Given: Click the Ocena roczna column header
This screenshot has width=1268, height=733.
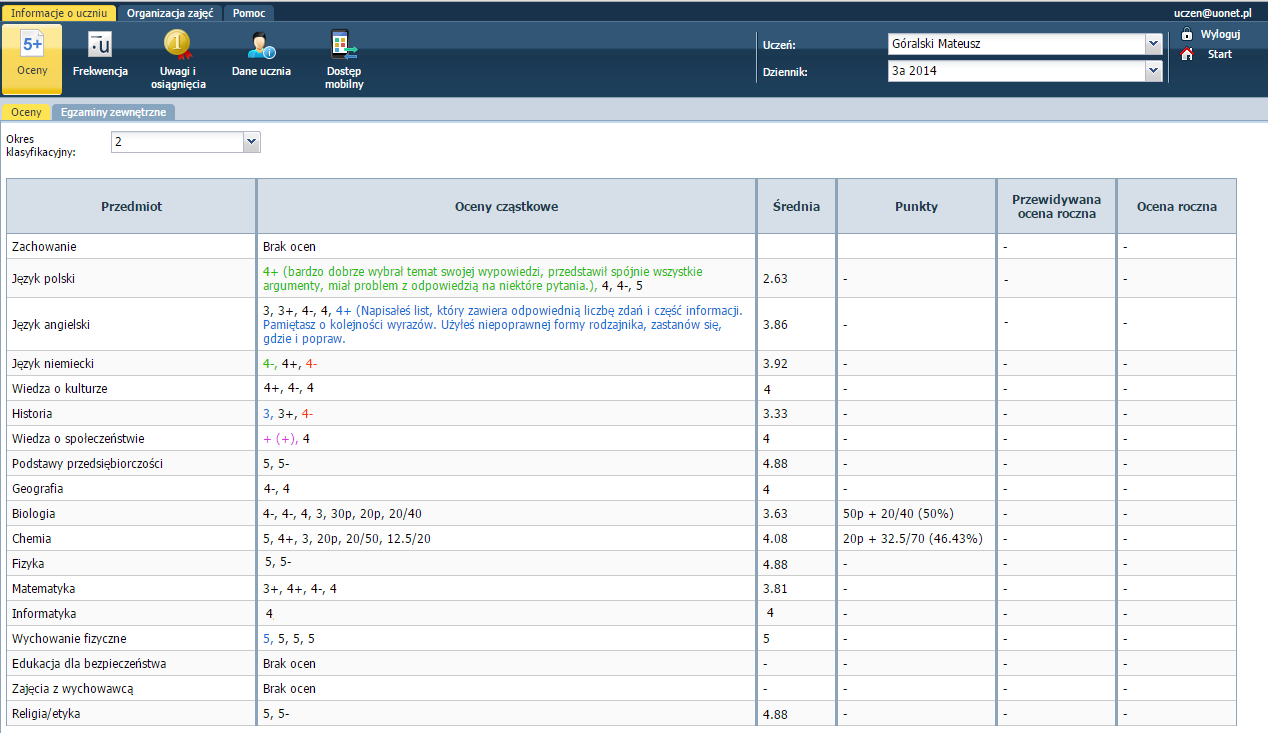Looking at the screenshot, I should point(1176,206).
